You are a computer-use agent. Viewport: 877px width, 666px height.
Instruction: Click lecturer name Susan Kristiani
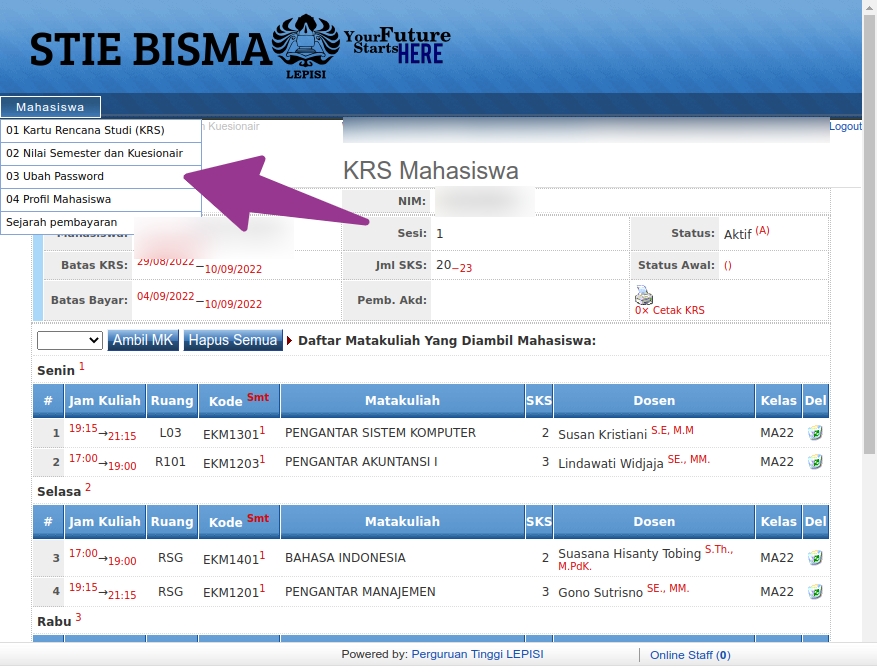click(x=602, y=434)
